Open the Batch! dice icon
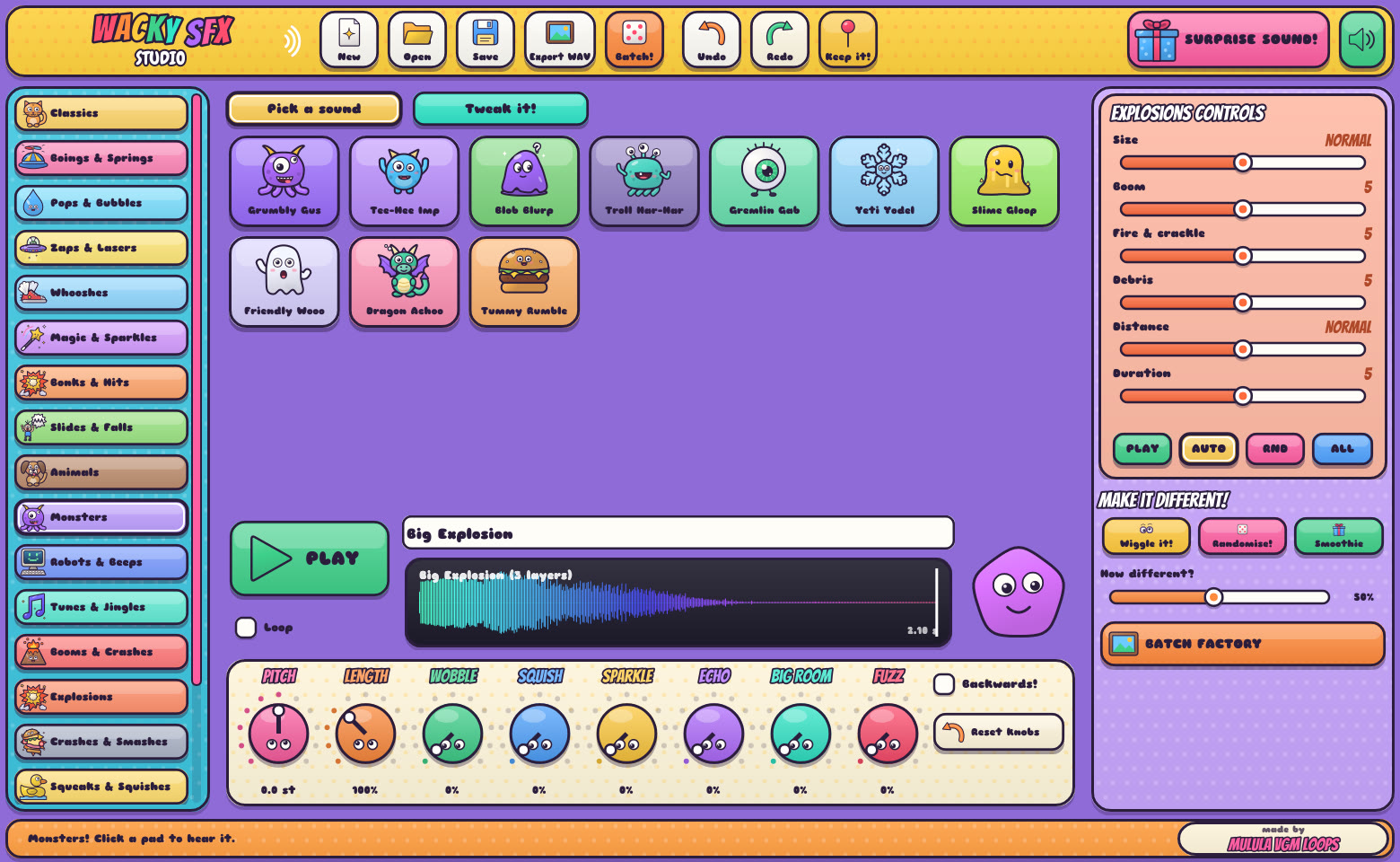Image resolution: width=1400 pixels, height=862 pixels. 634,40
